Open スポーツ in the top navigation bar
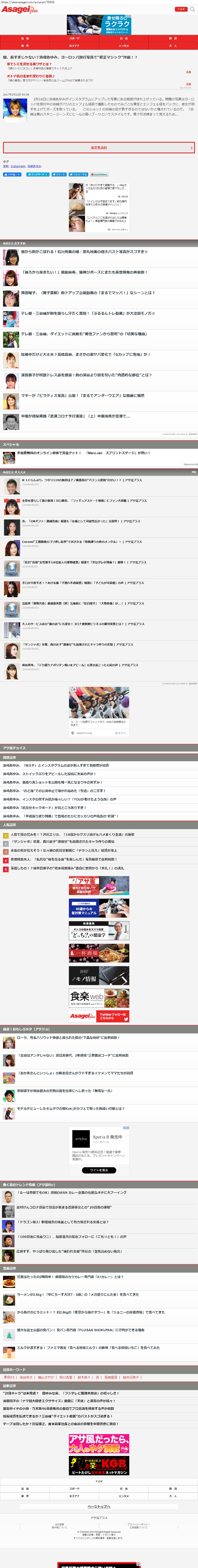Viewport: 198px width, 1568px height. [74, 38]
